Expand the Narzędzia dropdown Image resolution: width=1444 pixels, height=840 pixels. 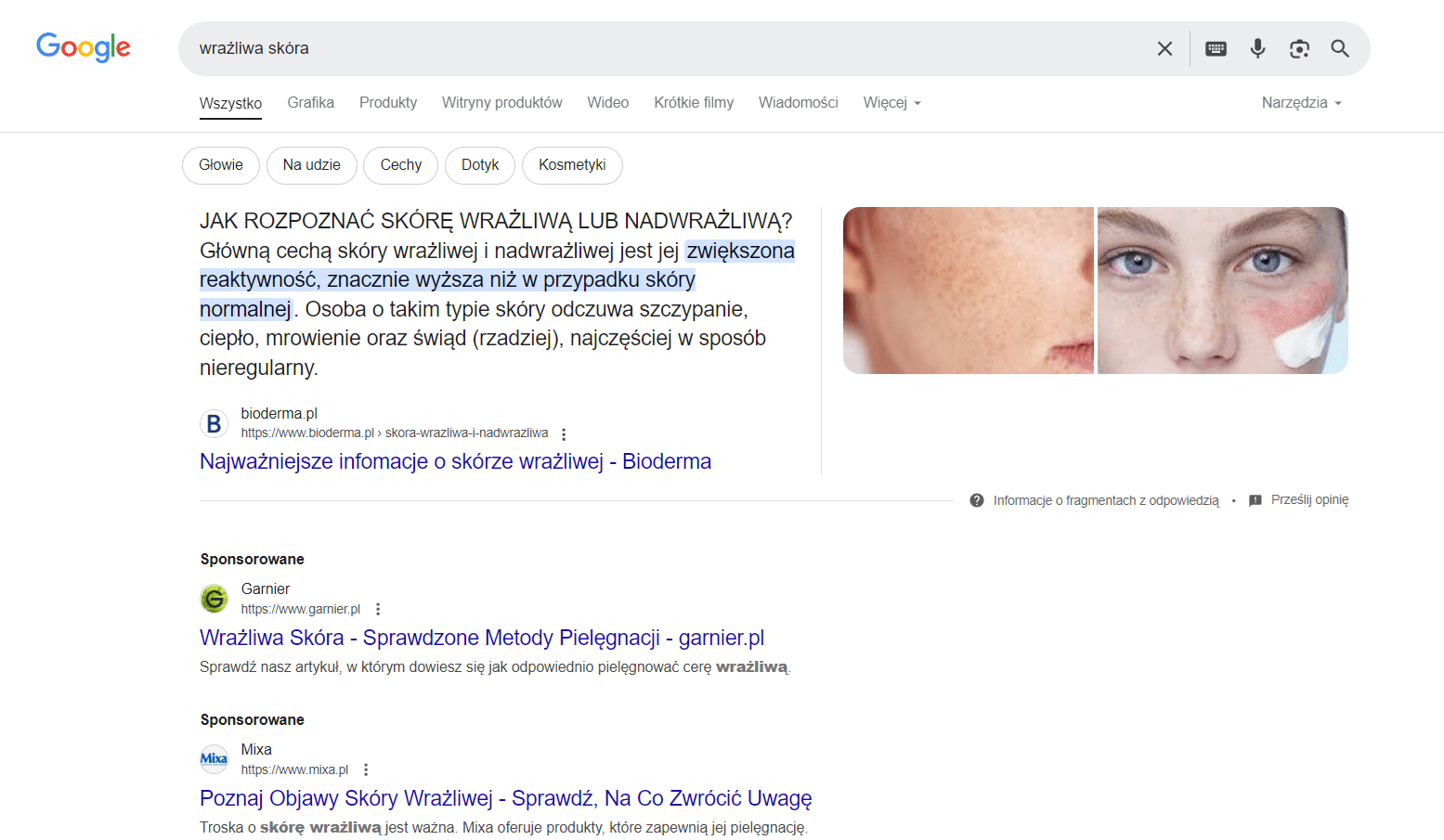point(1301,102)
